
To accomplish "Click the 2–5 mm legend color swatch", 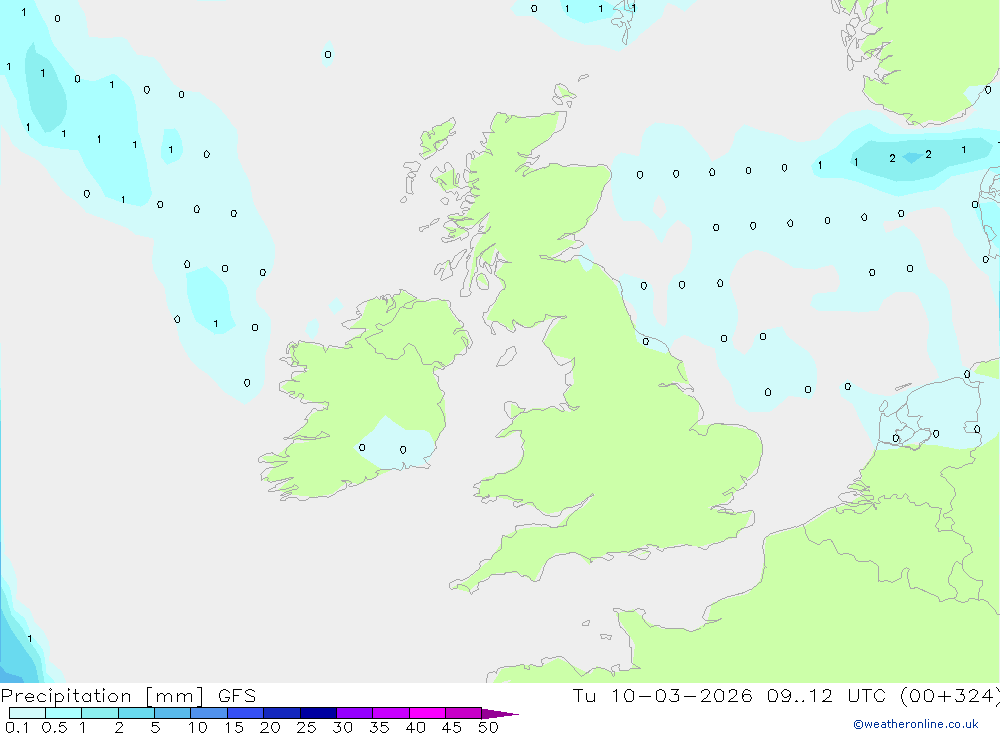I will click(136, 713).
